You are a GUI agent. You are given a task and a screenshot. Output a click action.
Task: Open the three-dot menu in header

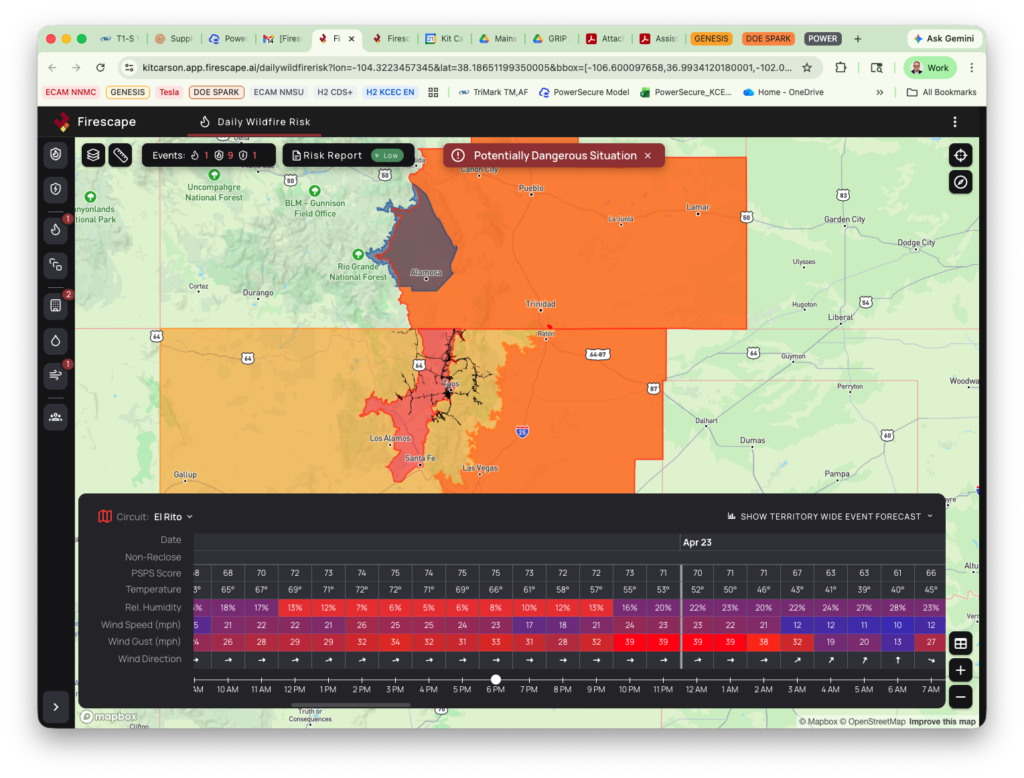955,122
